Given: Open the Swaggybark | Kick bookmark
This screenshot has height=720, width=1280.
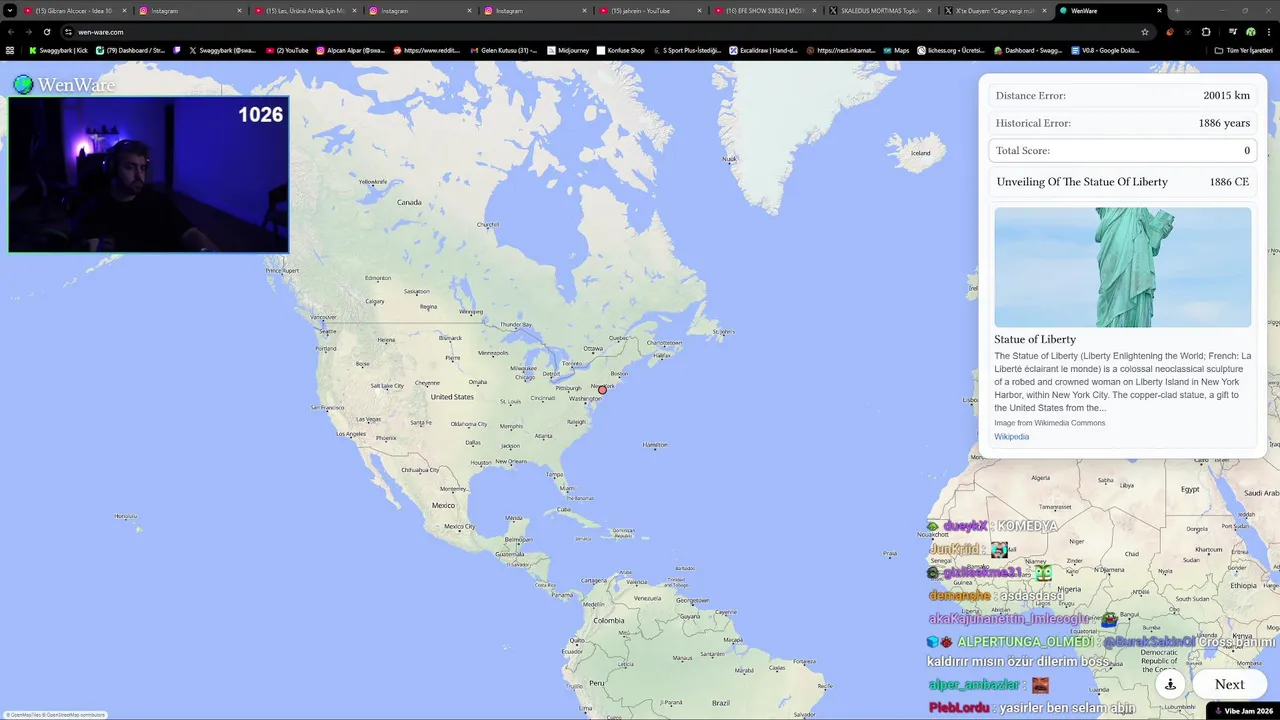Looking at the screenshot, I should coord(59,50).
